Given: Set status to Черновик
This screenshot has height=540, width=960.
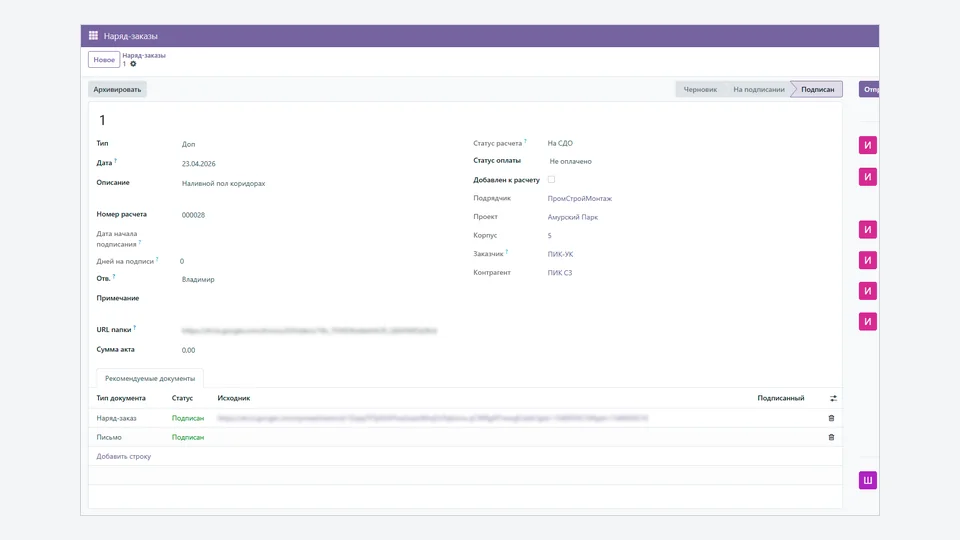Looking at the screenshot, I should point(700,89).
